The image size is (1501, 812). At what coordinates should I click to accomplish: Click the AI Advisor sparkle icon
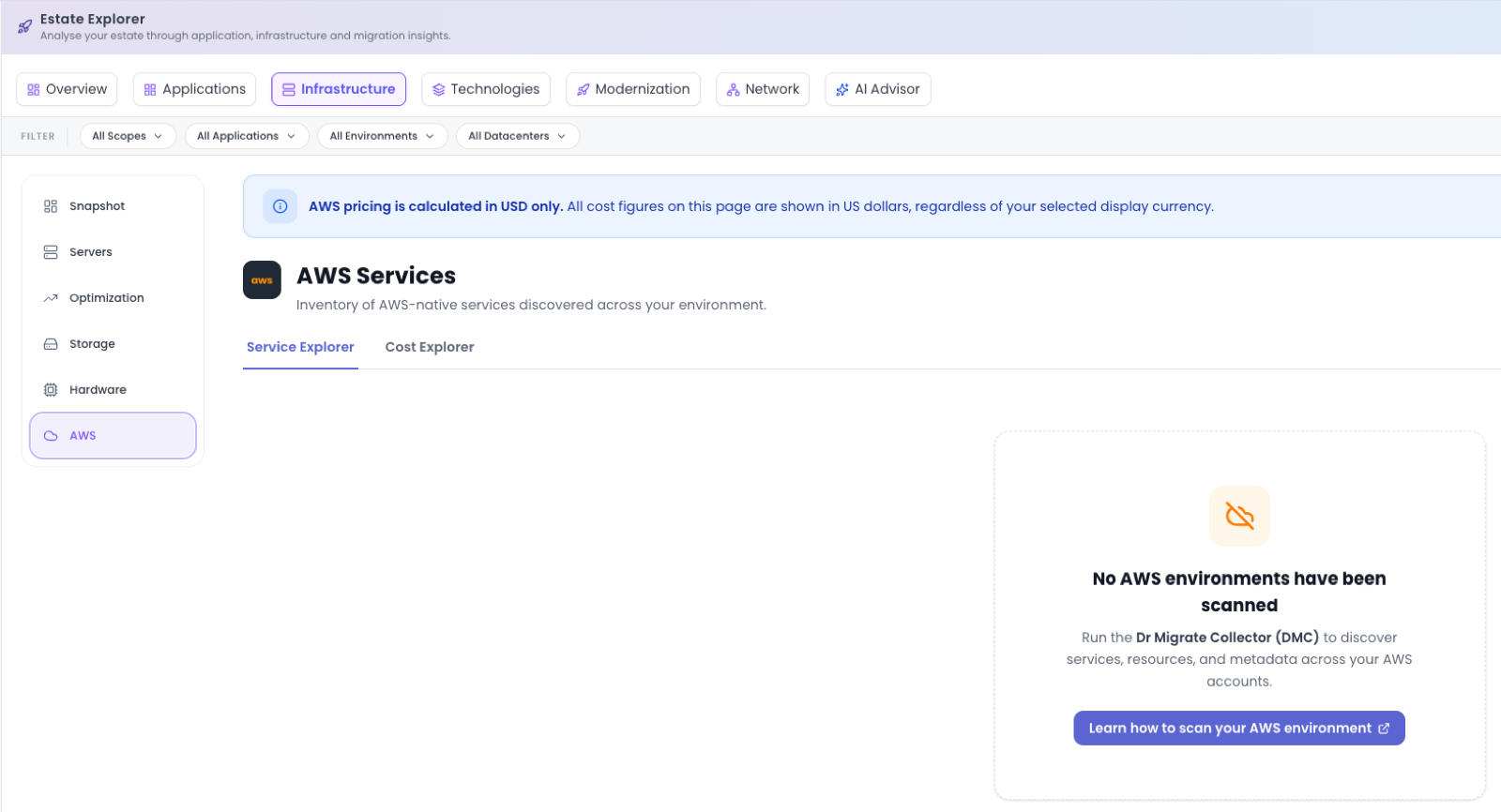pyautogui.click(x=842, y=90)
